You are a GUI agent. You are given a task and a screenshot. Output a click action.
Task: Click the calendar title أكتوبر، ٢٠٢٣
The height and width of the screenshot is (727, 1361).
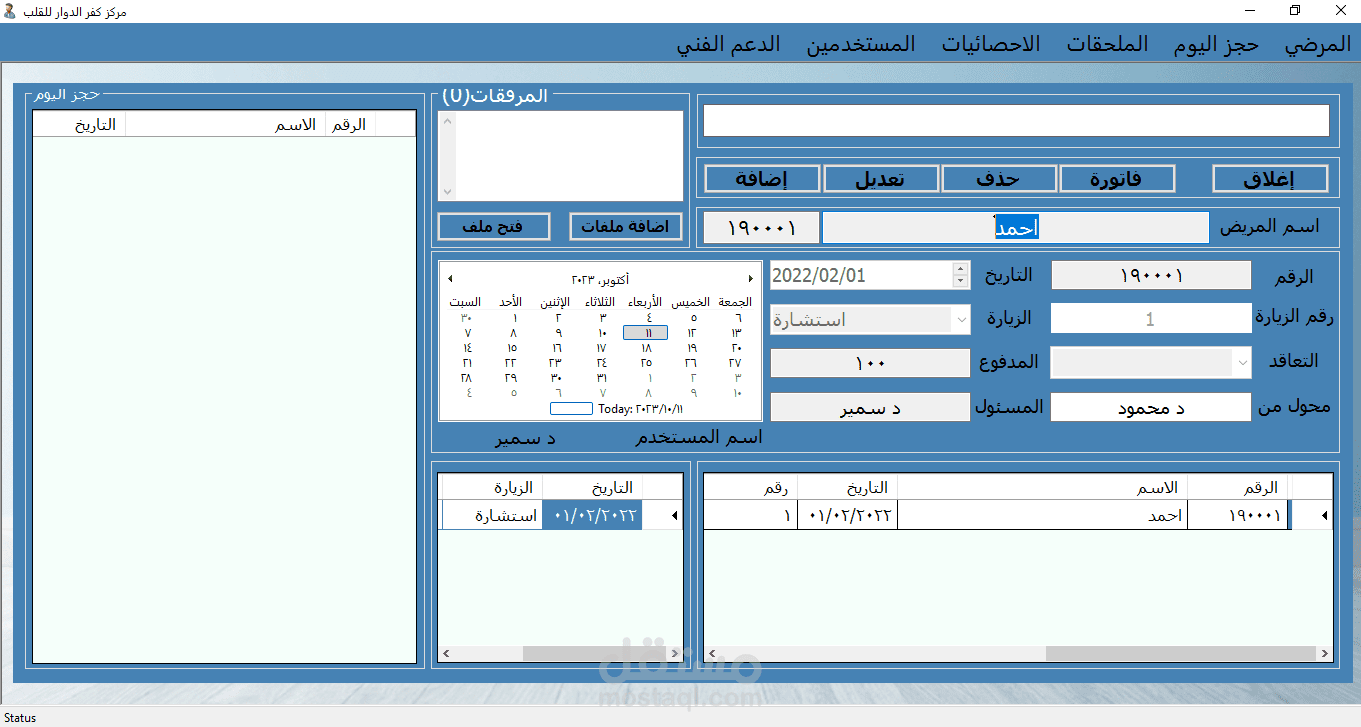coord(600,279)
